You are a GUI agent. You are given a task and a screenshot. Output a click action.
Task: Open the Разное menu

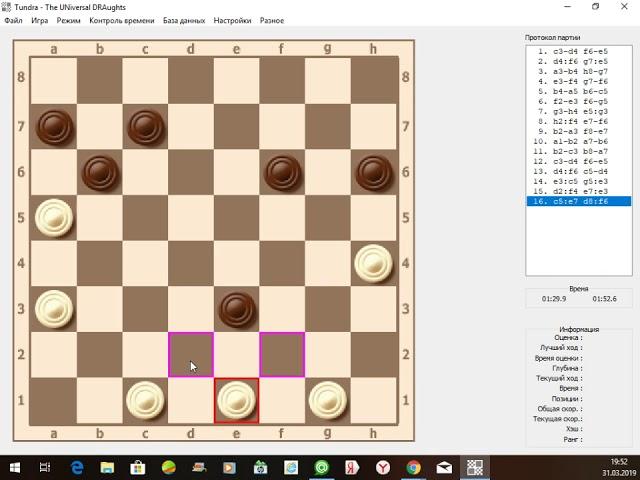(x=271, y=20)
